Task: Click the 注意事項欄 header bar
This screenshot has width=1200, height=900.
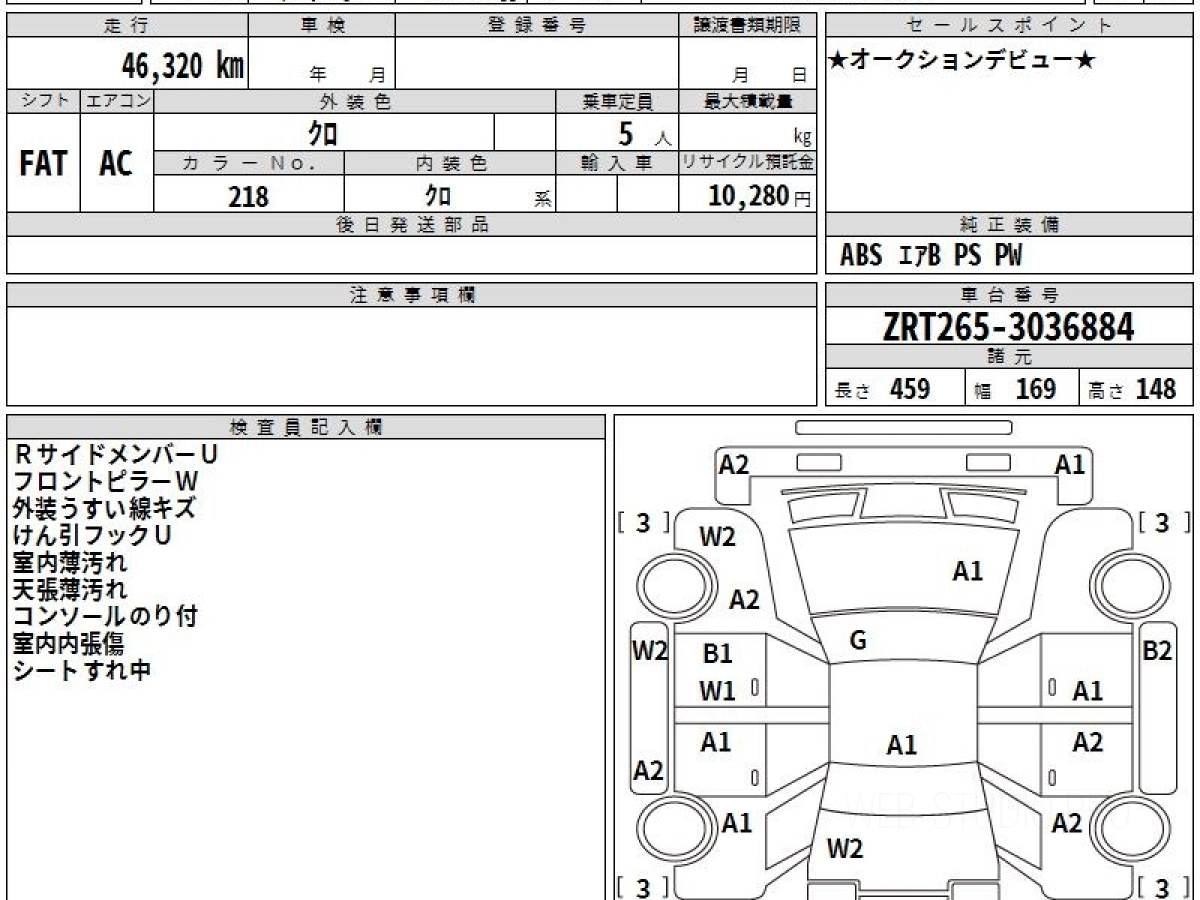Action: tap(411, 295)
